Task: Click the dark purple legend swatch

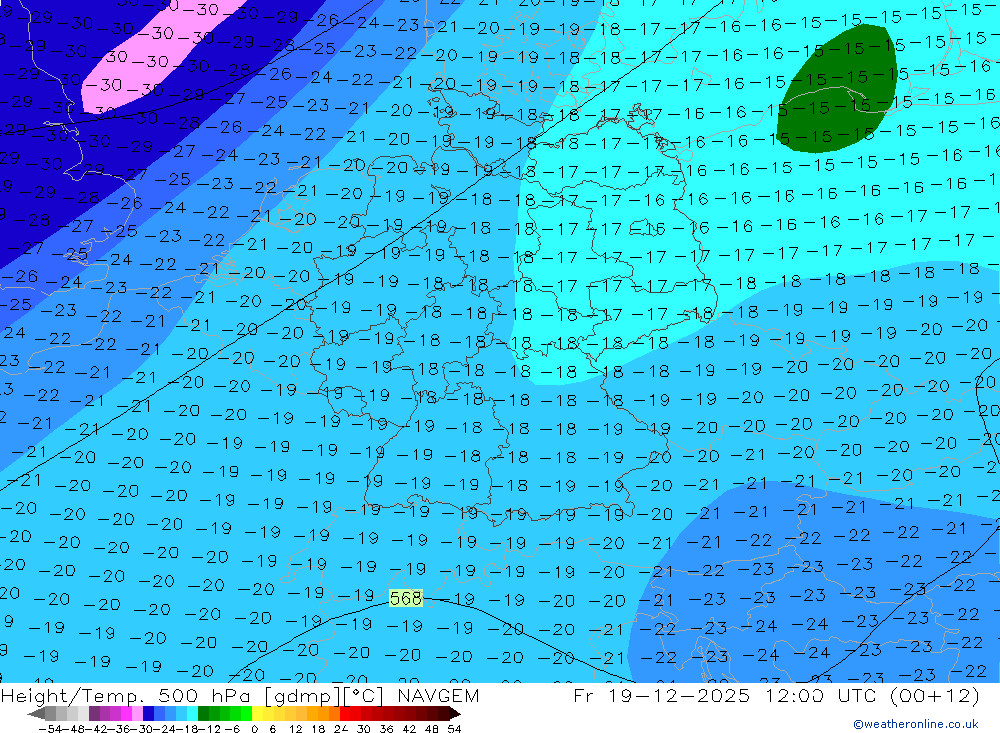Action: click(x=94, y=714)
